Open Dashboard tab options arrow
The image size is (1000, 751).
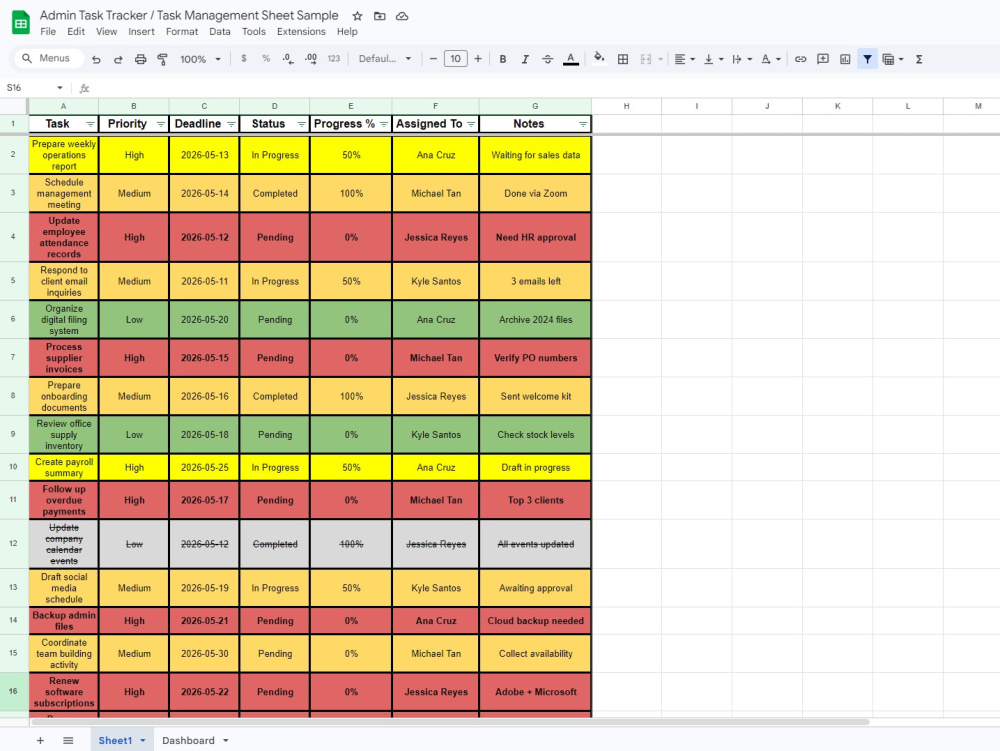click(x=226, y=741)
